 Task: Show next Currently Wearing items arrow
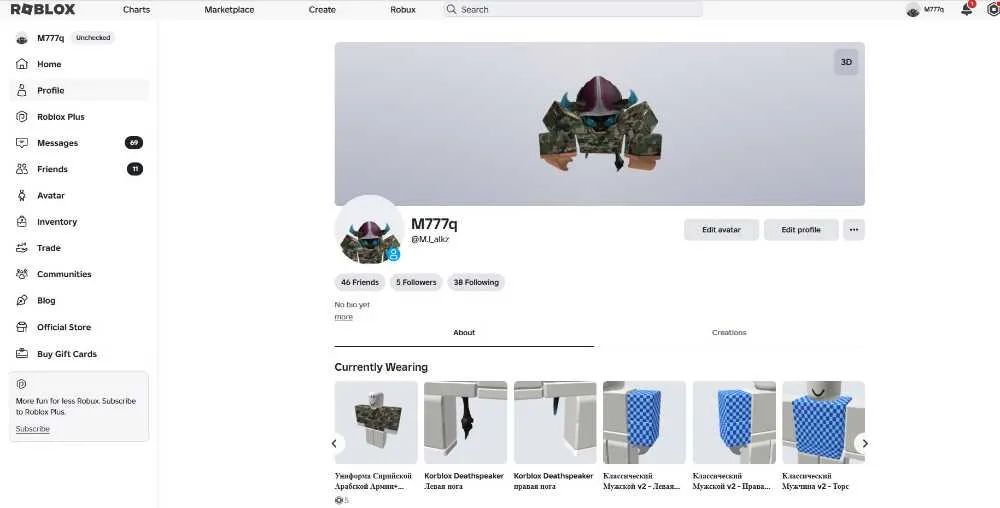(865, 444)
